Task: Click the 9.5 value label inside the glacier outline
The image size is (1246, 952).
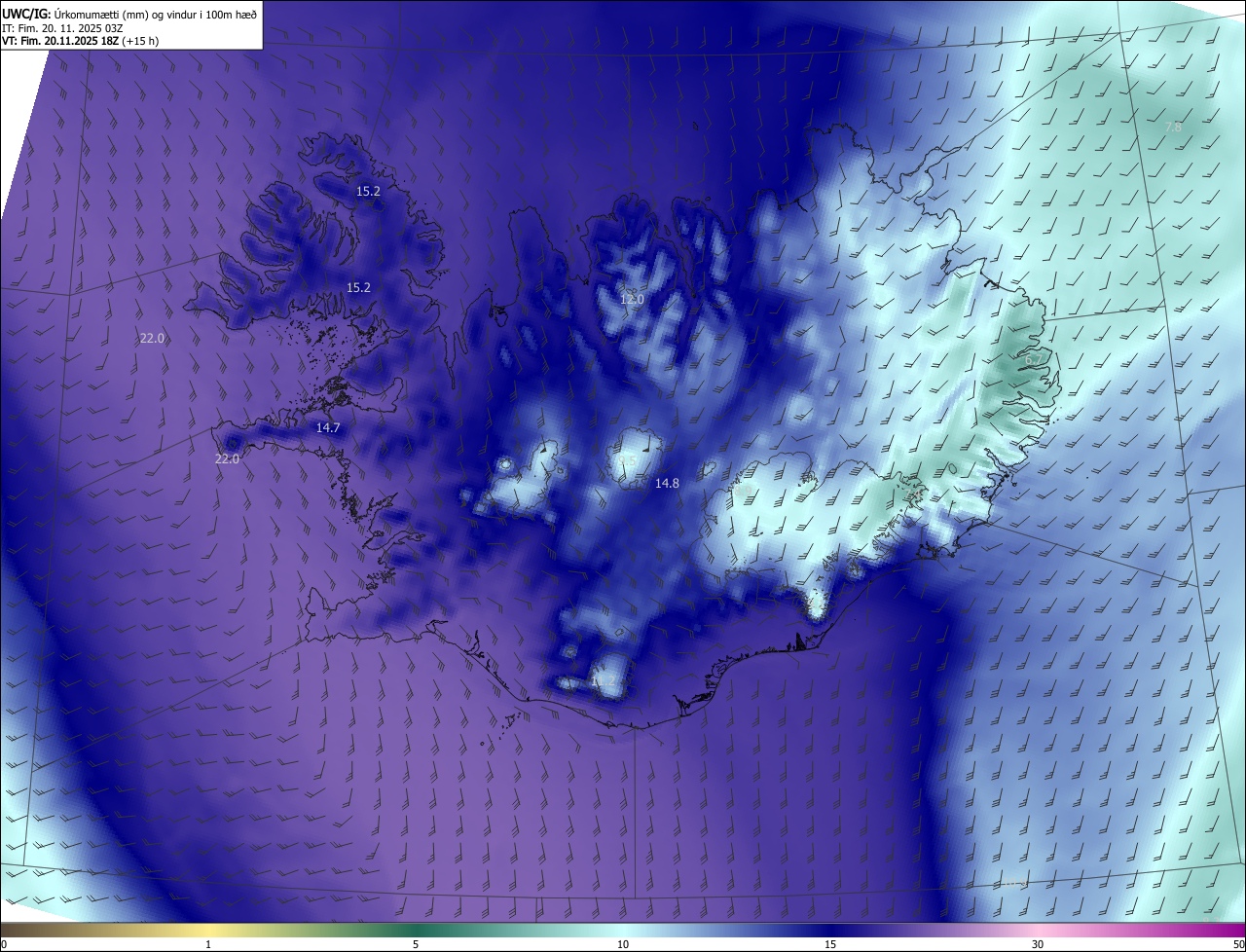Action: coord(628,460)
